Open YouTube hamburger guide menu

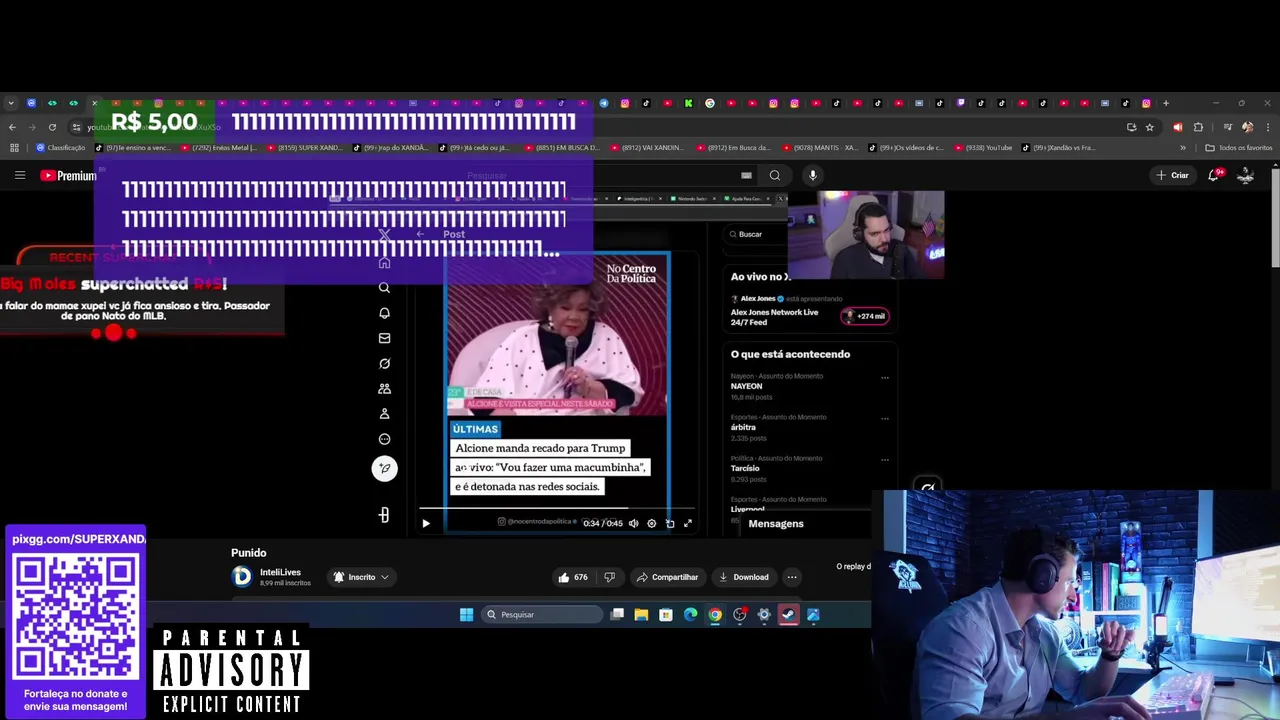tap(19, 175)
